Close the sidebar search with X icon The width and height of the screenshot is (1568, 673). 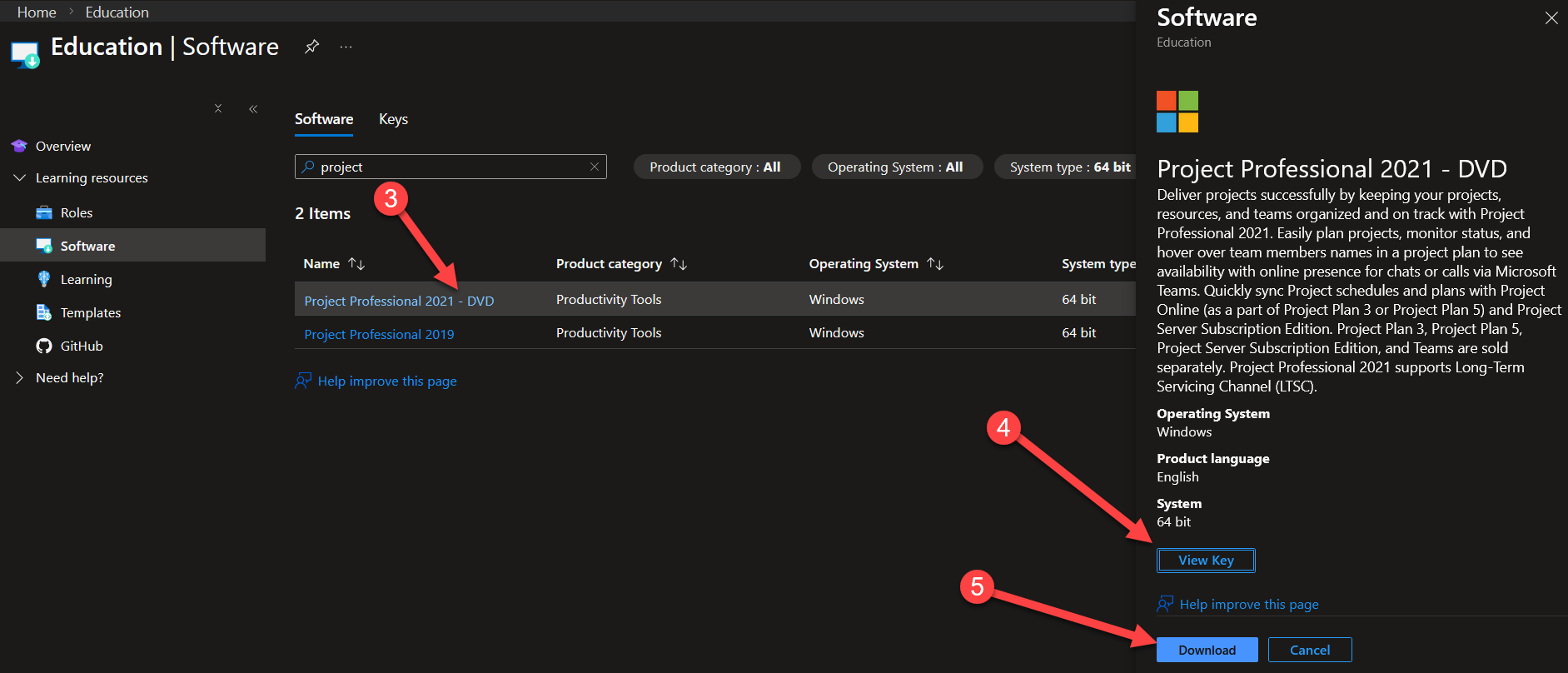[x=218, y=108]
